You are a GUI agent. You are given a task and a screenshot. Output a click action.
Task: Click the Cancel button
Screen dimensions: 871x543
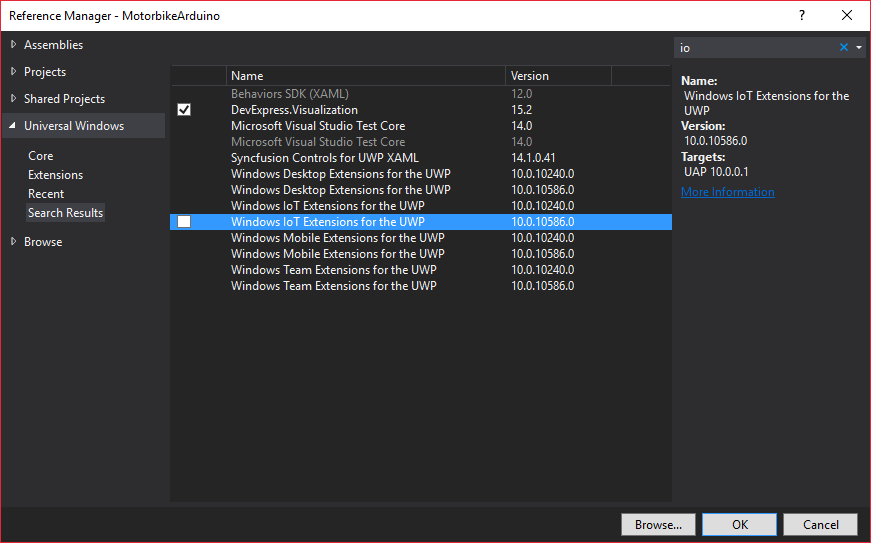coord(820,525)
